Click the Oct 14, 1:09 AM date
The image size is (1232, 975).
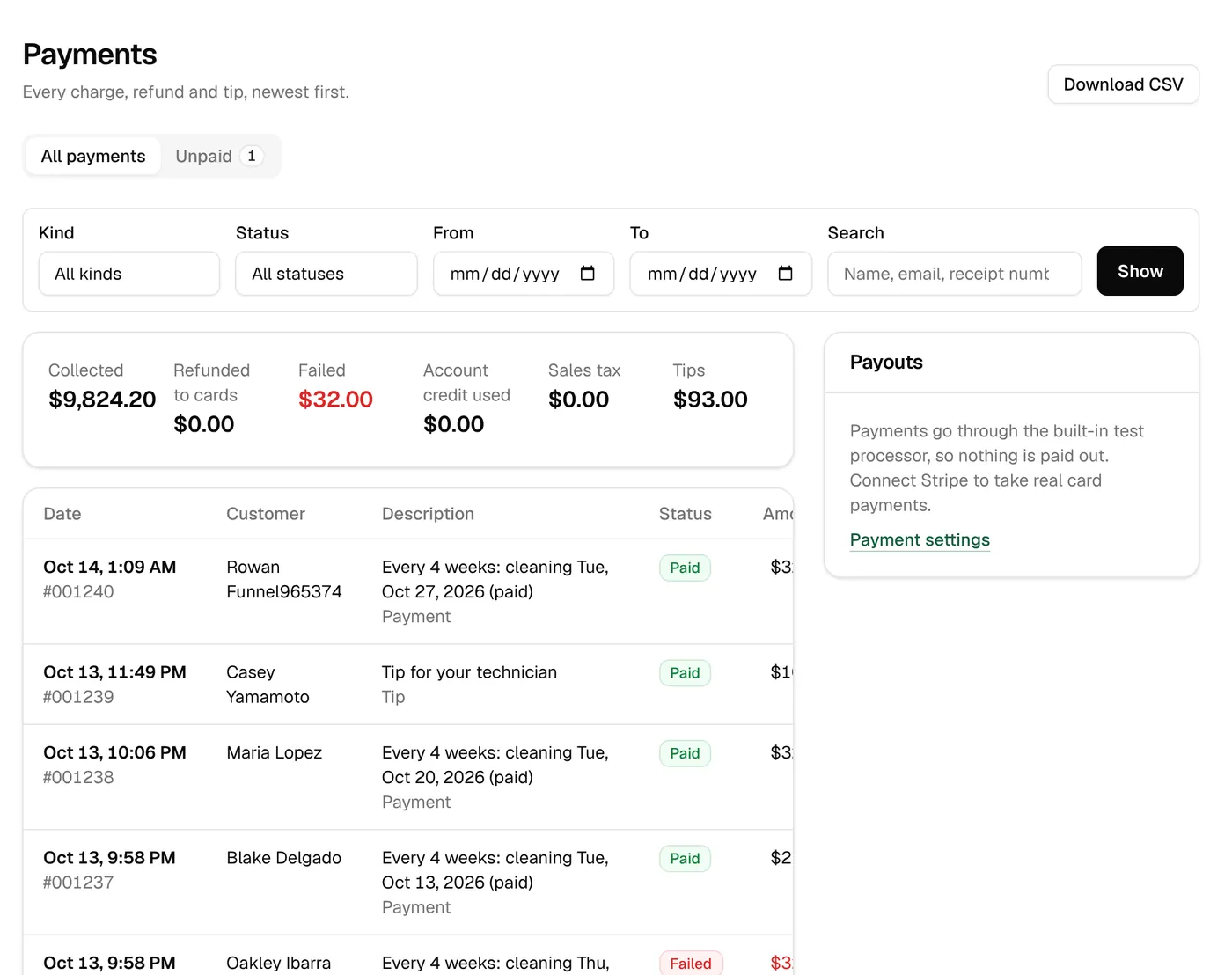[110, 567]
